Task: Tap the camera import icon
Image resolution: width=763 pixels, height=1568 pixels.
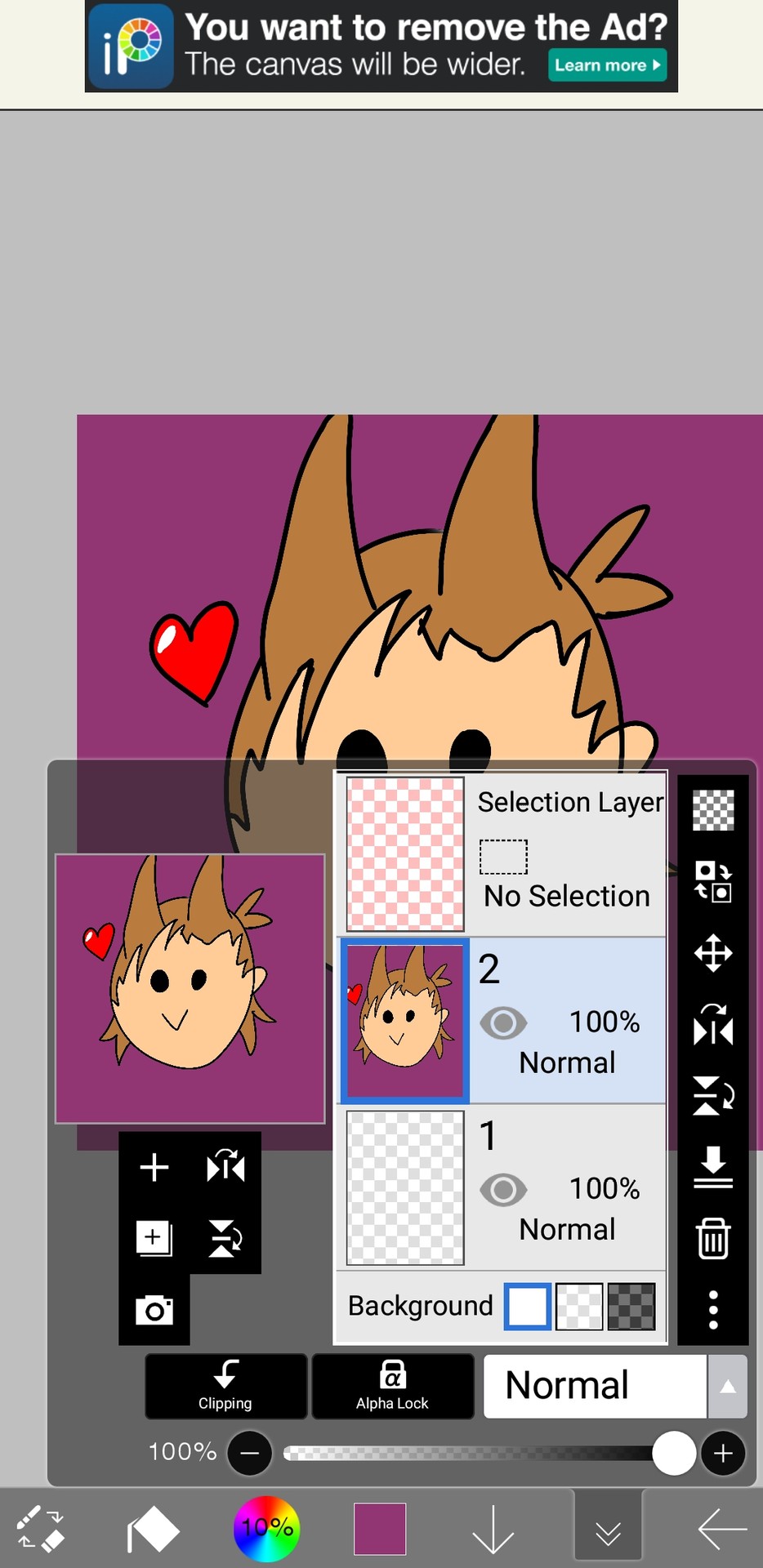Action: (154, 1310)
